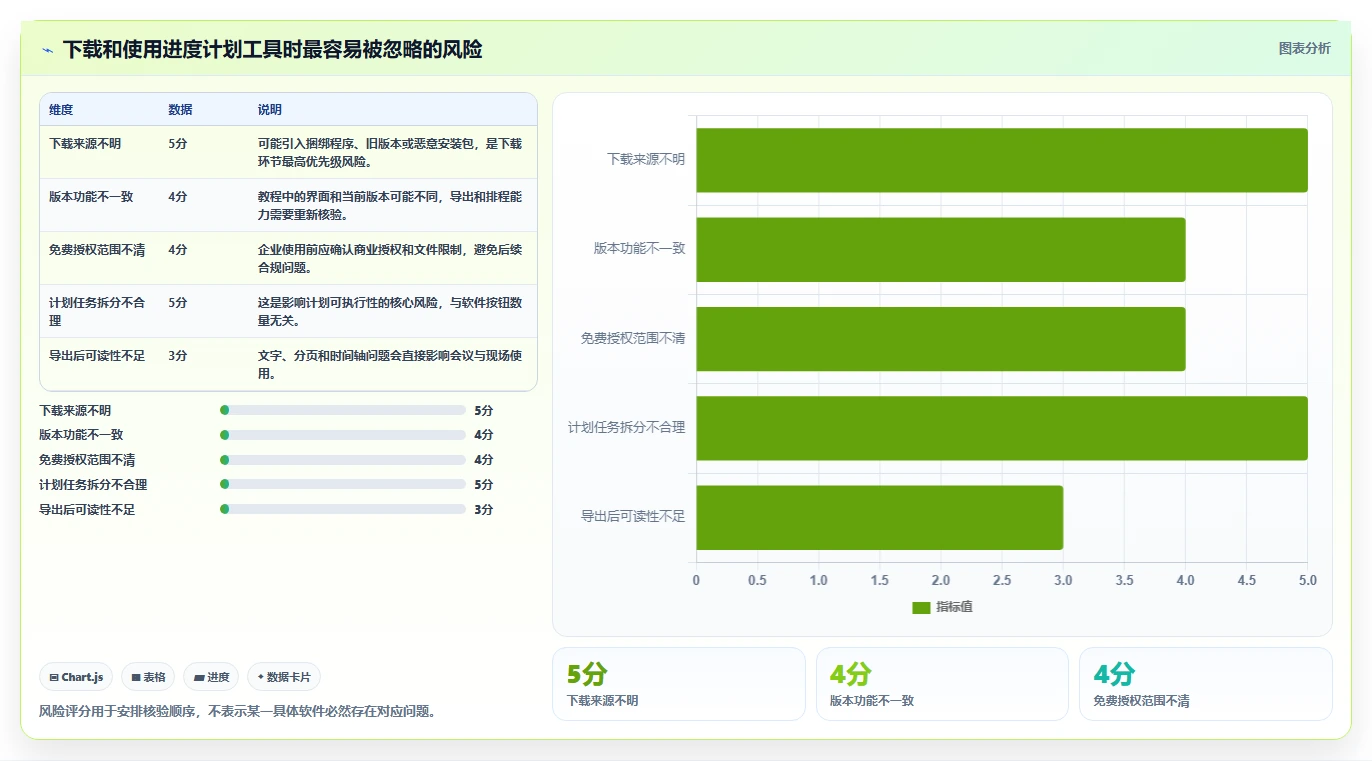The image size is (1372, 761).
Task: Click the 说明 column header
Action: (270, 110)
